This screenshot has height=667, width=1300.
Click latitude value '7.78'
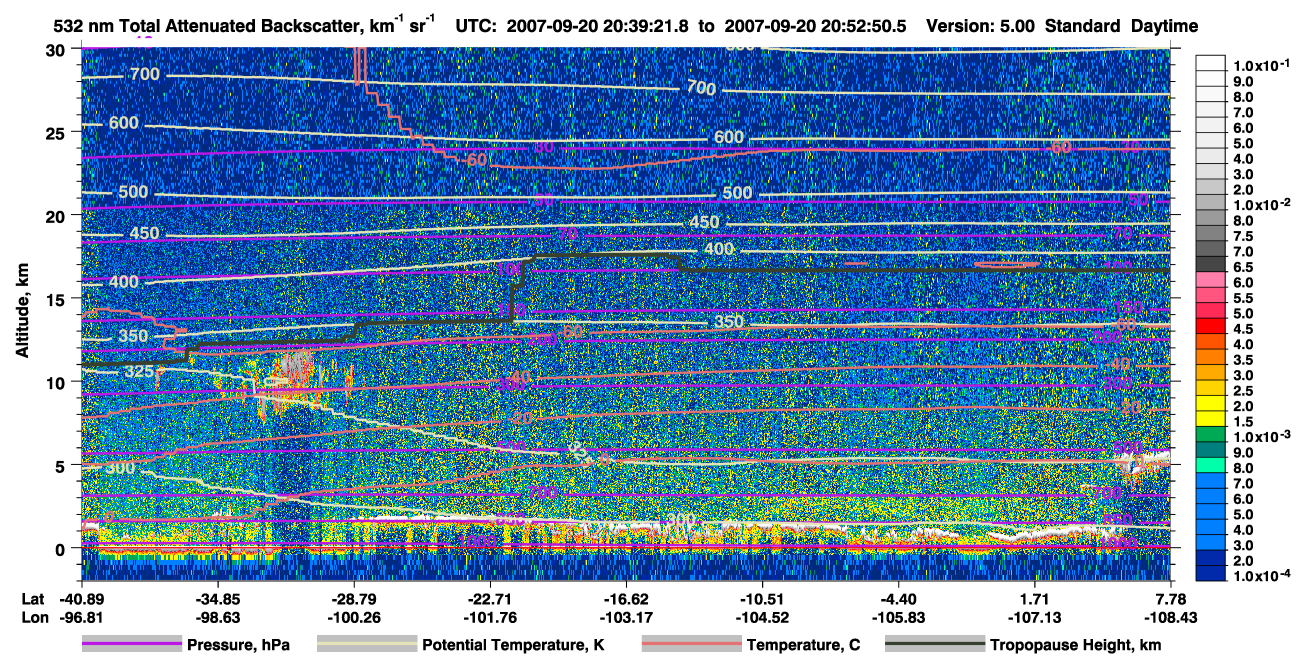(1170, 598)
